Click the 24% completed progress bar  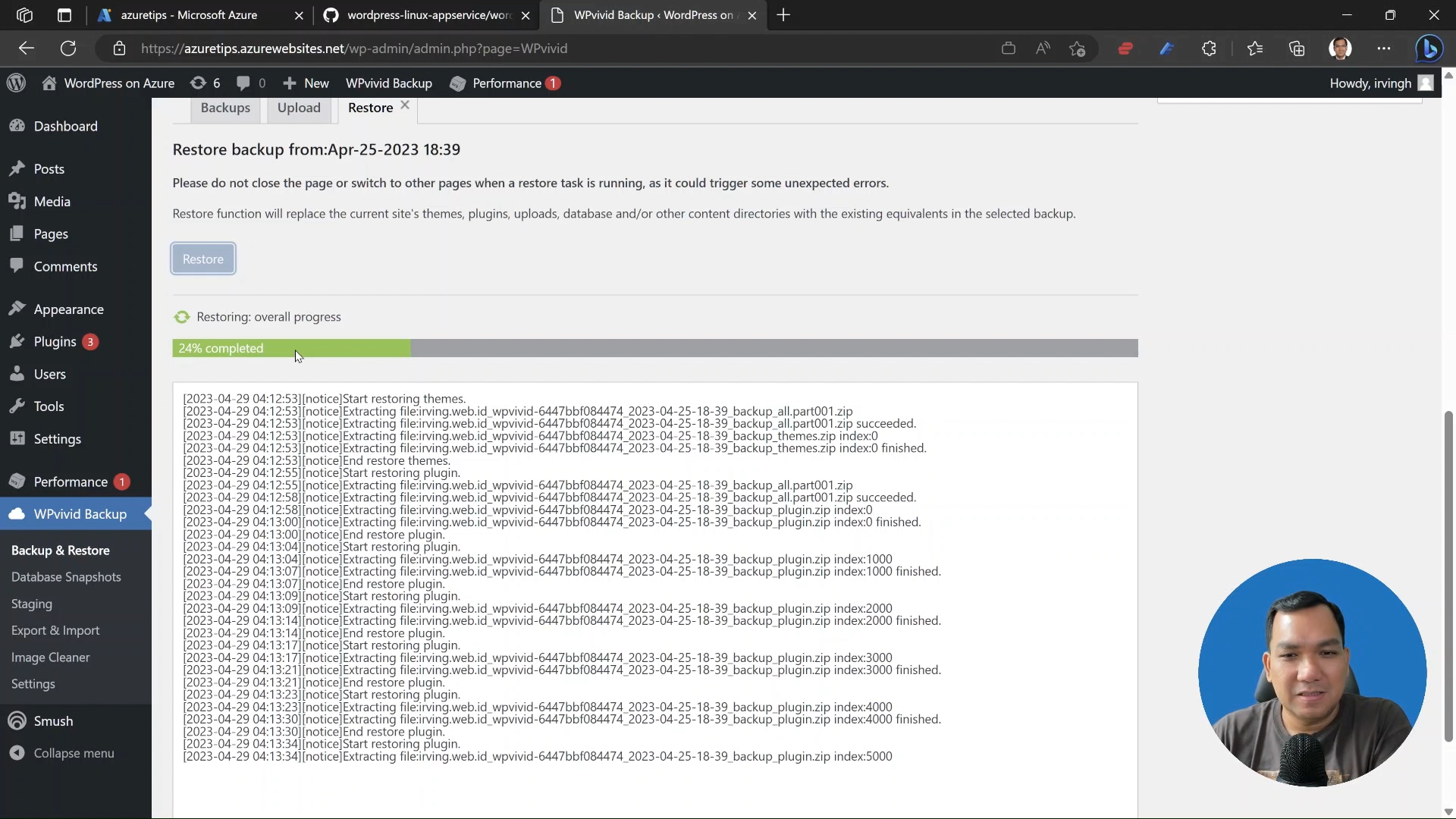(655, 348)
